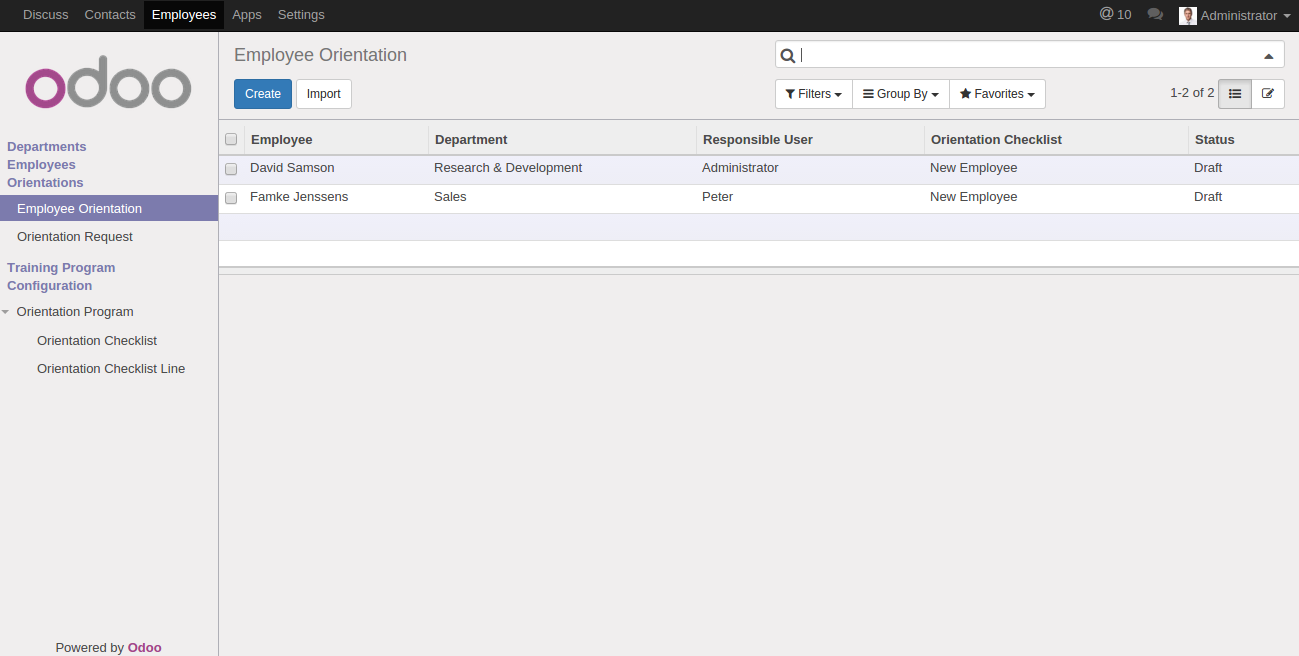Open the Apps top menu
This screenshot has height=656, width=1299.
point(247,15)
